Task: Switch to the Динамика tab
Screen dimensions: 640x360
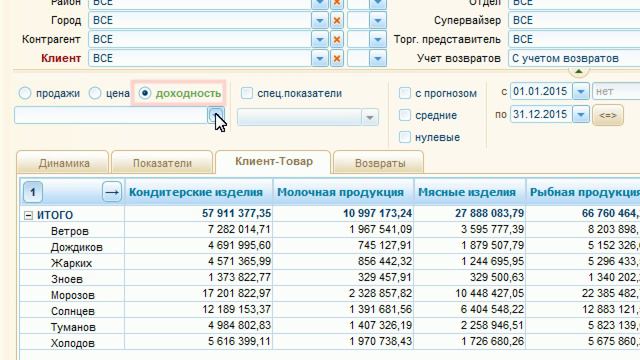Action: [64, 163]
